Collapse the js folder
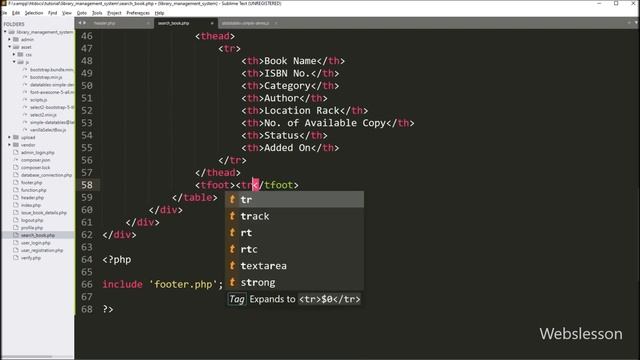The image size is (640, 360). (x=14, y=62)
